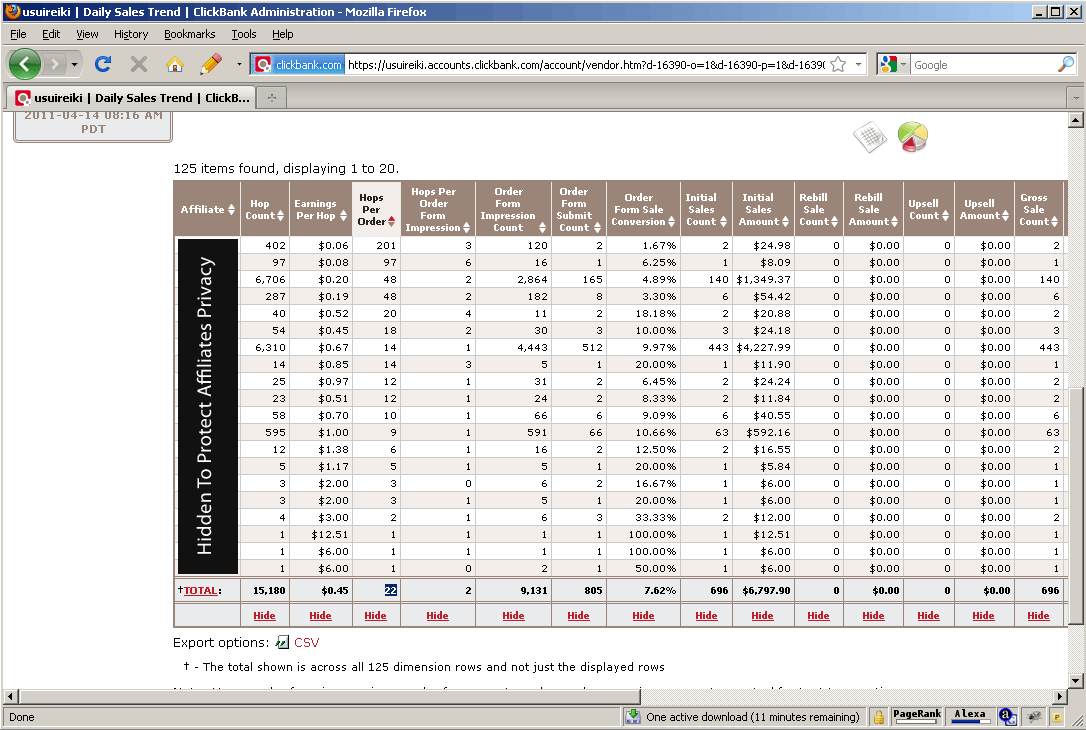Open the Bookmarks menu
The height and width of the screenshot is (730, 1086).
point(189,34)
